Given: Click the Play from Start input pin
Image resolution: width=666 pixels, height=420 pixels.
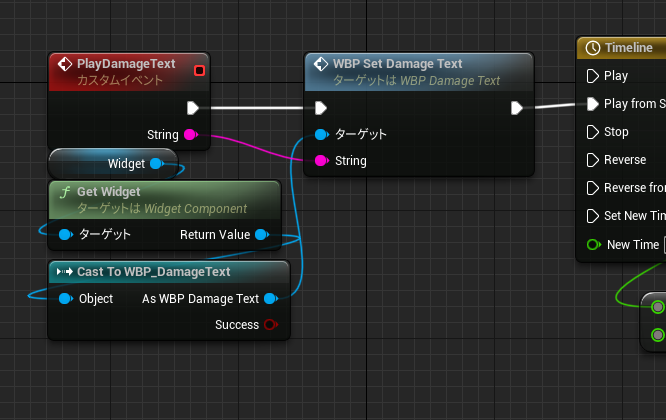Looking at the screenshot, I should point(593,104).
